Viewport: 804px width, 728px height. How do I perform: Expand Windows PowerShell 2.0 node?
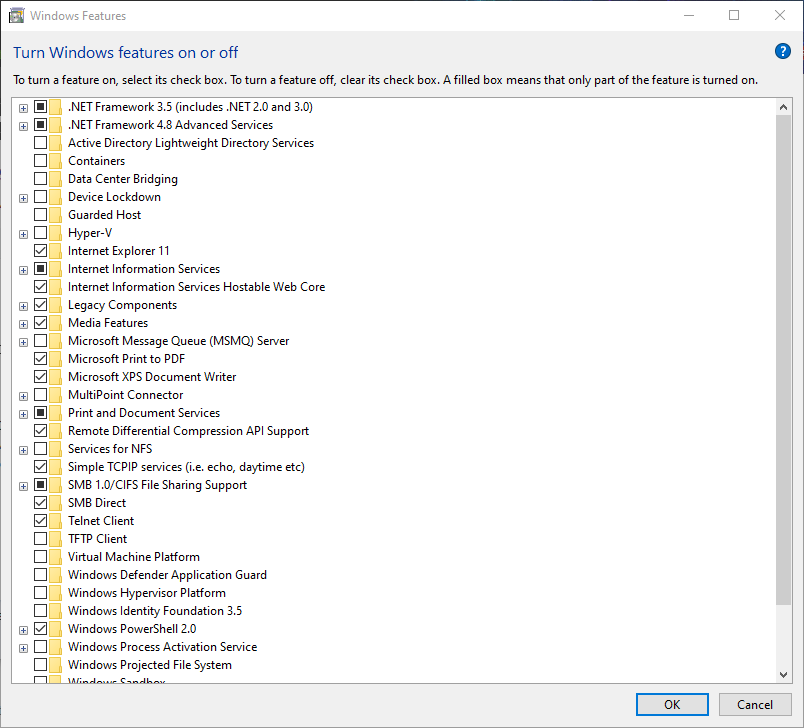(x=23, y=631)
